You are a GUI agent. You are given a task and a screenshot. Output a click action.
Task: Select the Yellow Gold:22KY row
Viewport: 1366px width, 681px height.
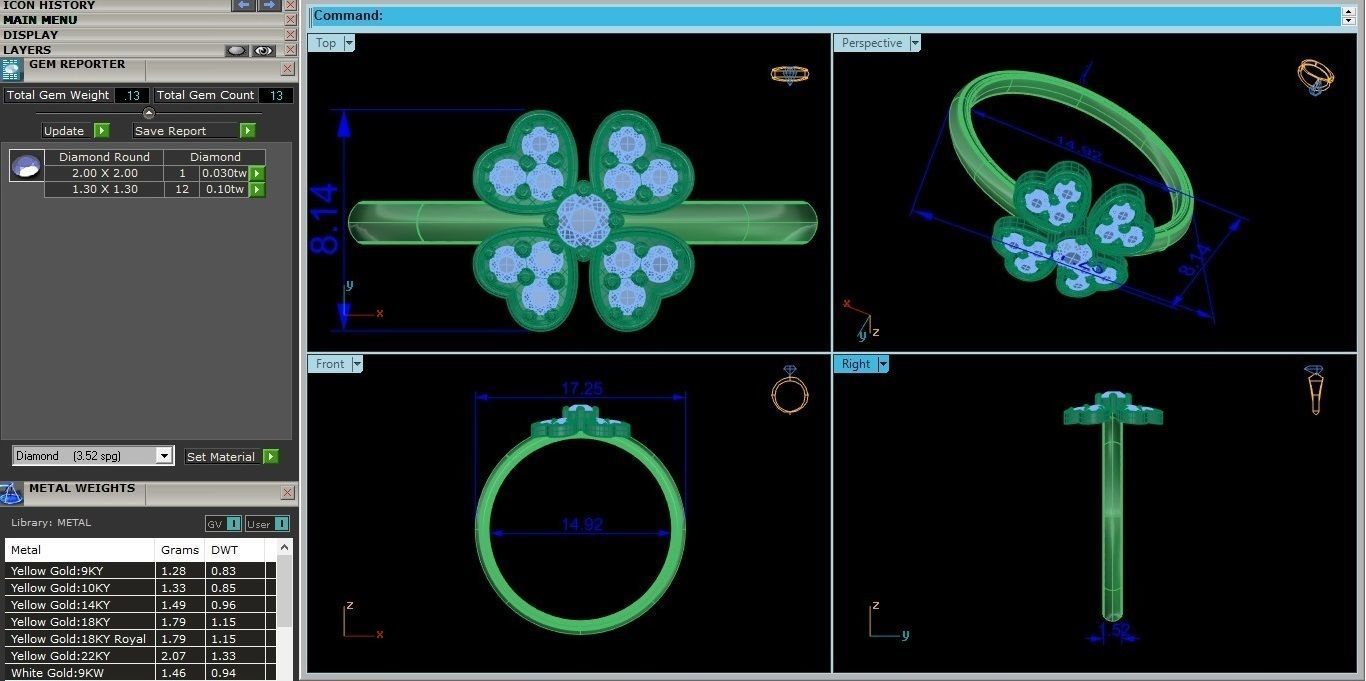pyautogui.click(x=140, y=656)
